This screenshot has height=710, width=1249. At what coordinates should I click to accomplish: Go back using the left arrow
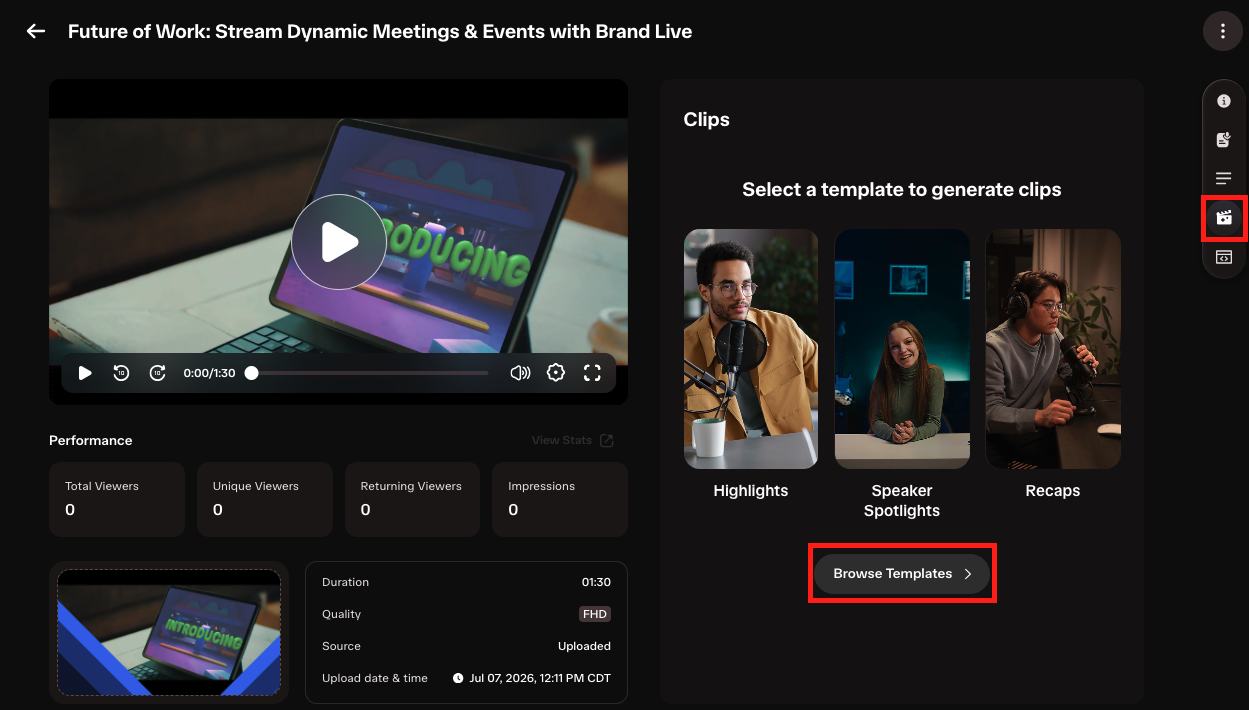coord(36,31)
